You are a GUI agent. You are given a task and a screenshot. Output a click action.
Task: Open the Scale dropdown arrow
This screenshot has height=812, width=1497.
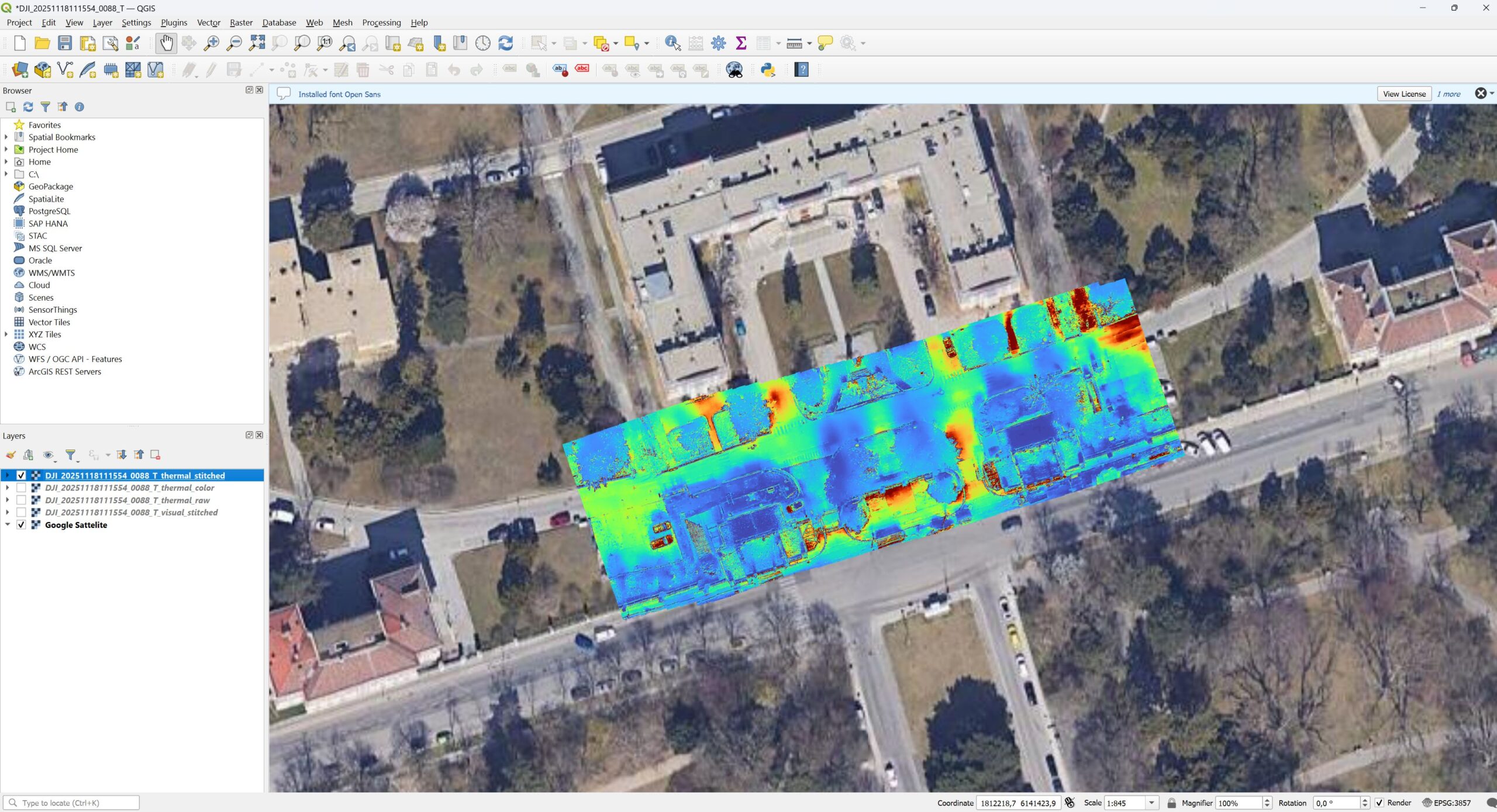(1151, 803)
